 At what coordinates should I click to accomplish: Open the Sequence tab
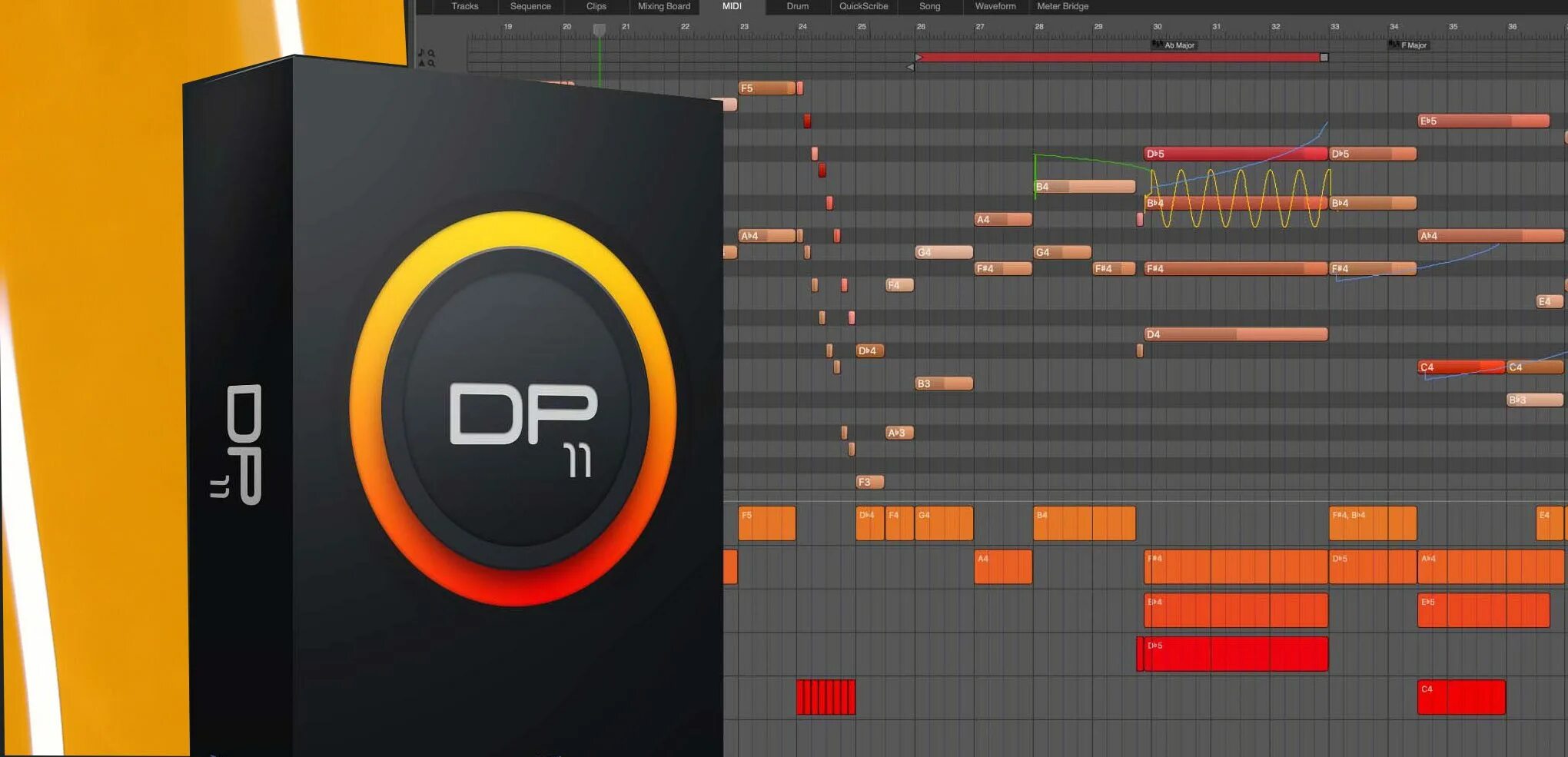(x=530, y=6)
